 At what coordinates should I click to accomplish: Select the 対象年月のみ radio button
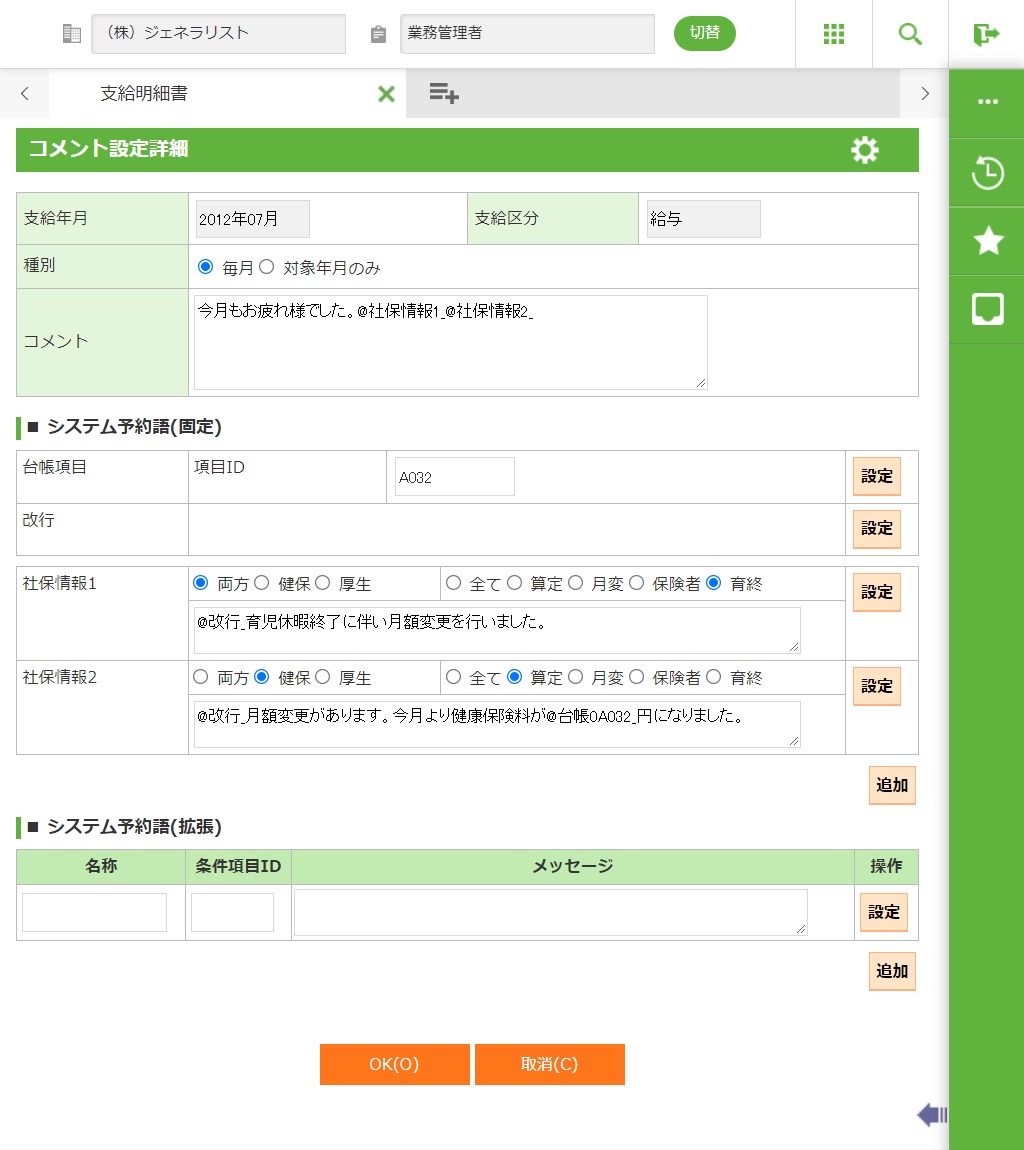[267, 267]
